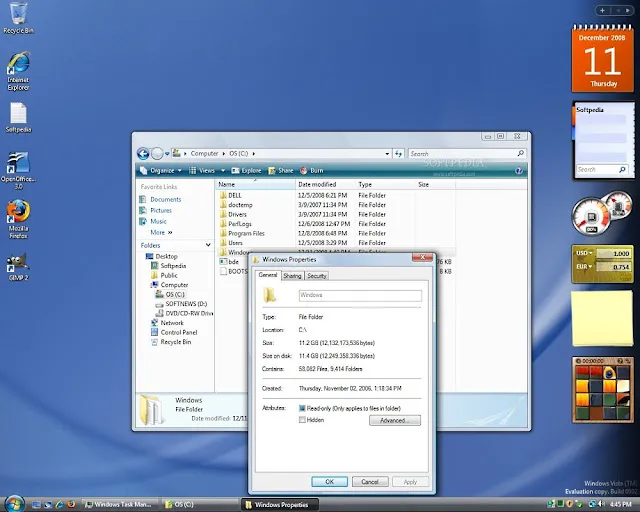Launch Firefox from the quick launch bar
This screenshot has height=512, width=640.
click(71, 505)
